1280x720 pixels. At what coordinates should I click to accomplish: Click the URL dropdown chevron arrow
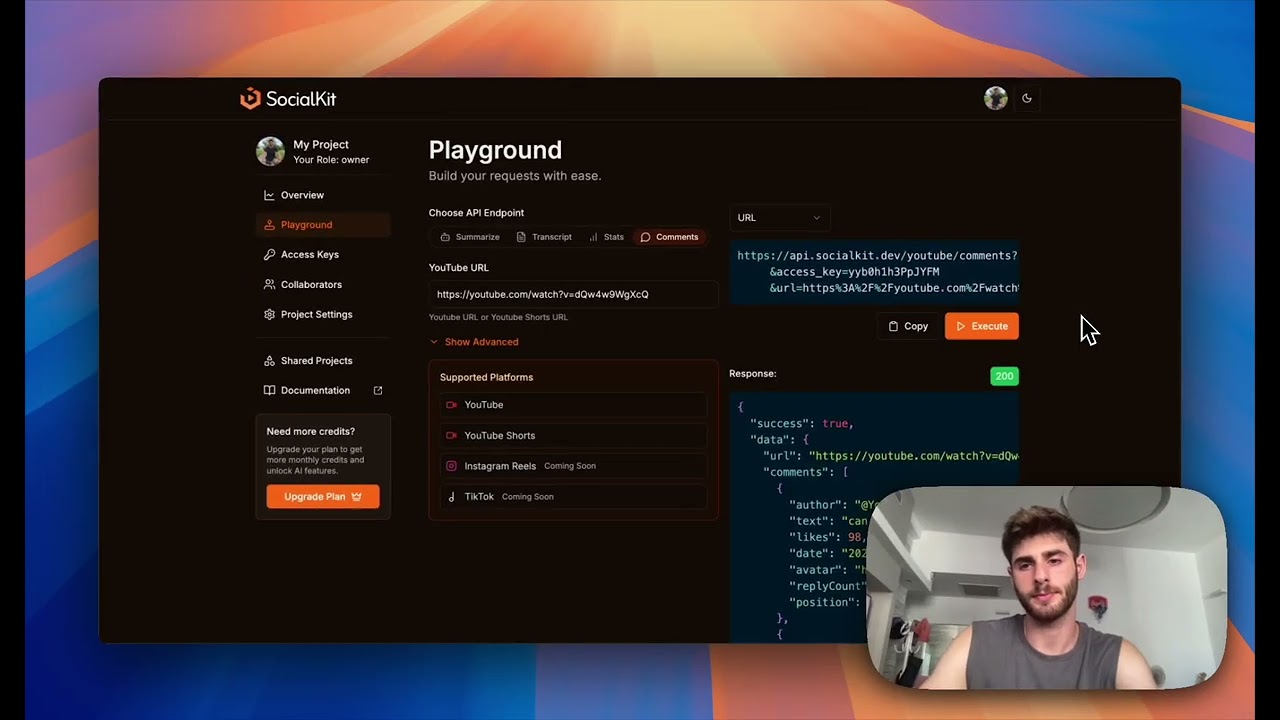click(x=816, y=218)
